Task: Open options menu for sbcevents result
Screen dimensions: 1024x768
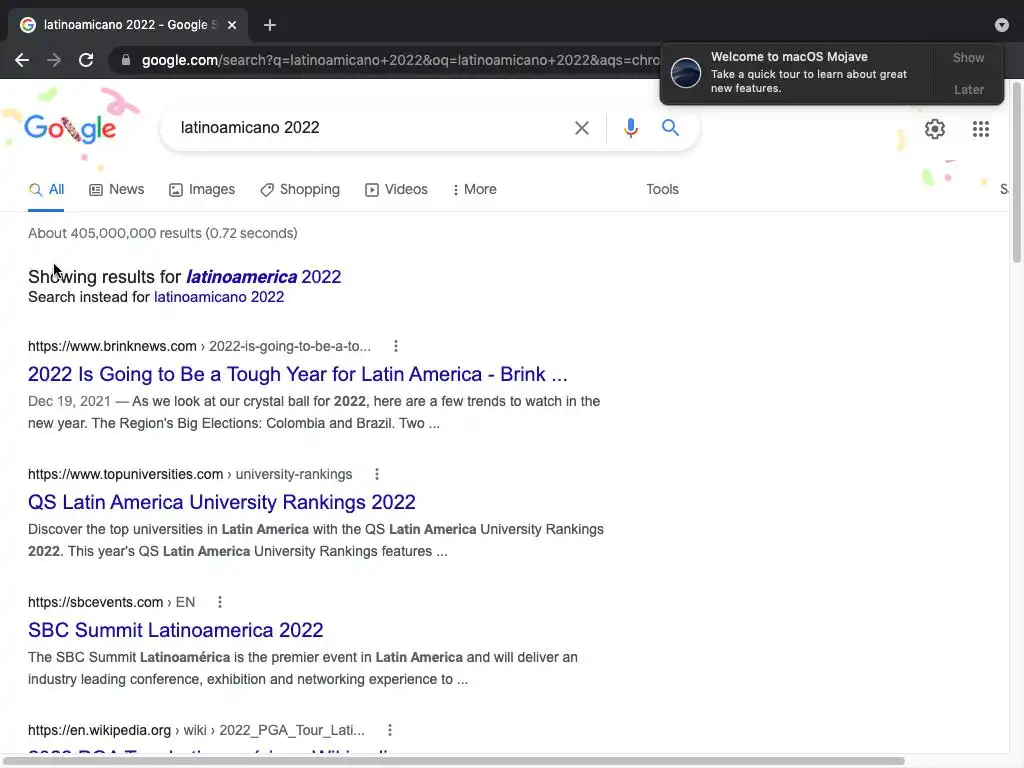Action: click(x=220, y=602)
